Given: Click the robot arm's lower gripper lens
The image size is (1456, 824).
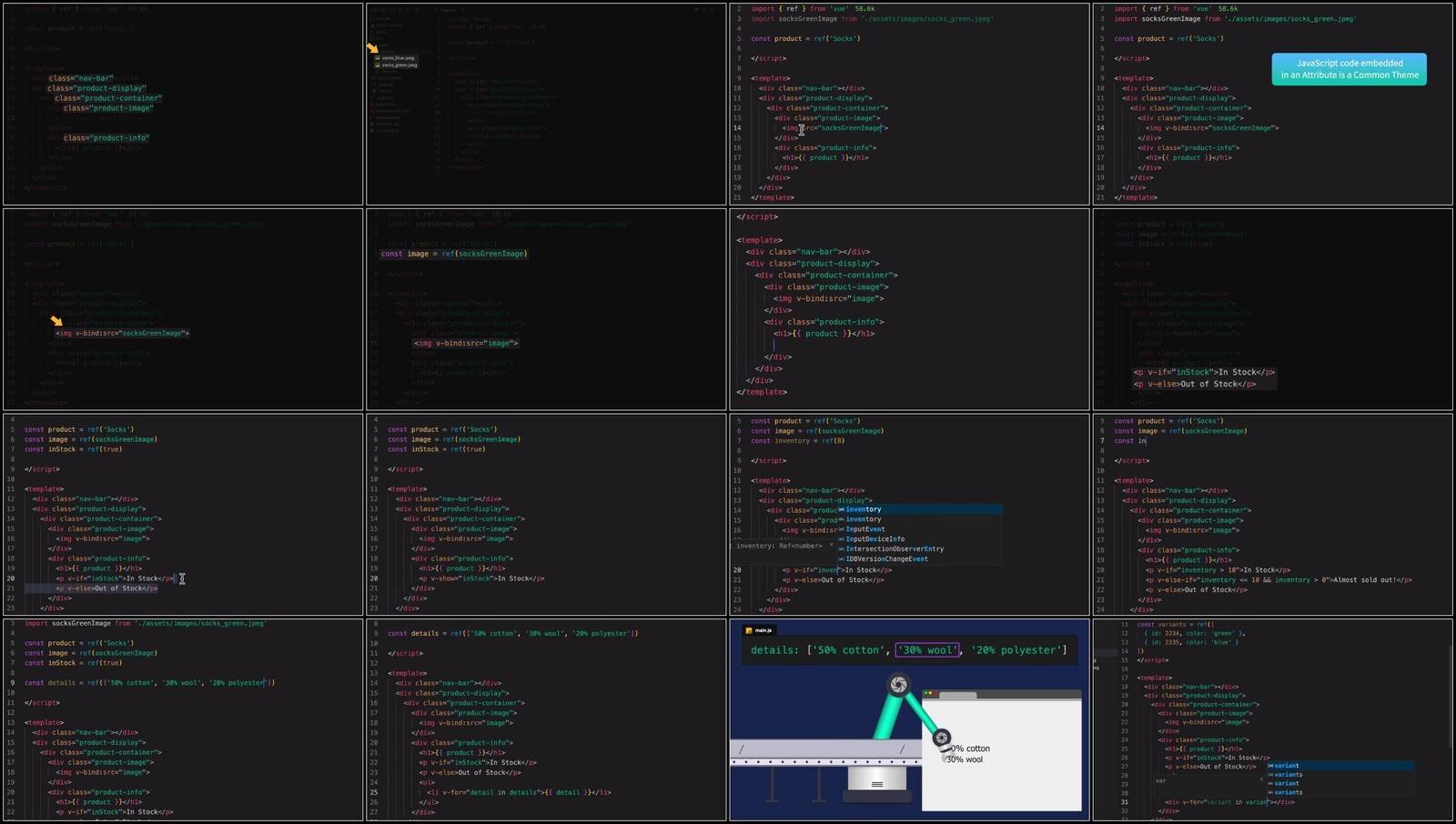Looking at the screenshot, I should pos(942,738).
